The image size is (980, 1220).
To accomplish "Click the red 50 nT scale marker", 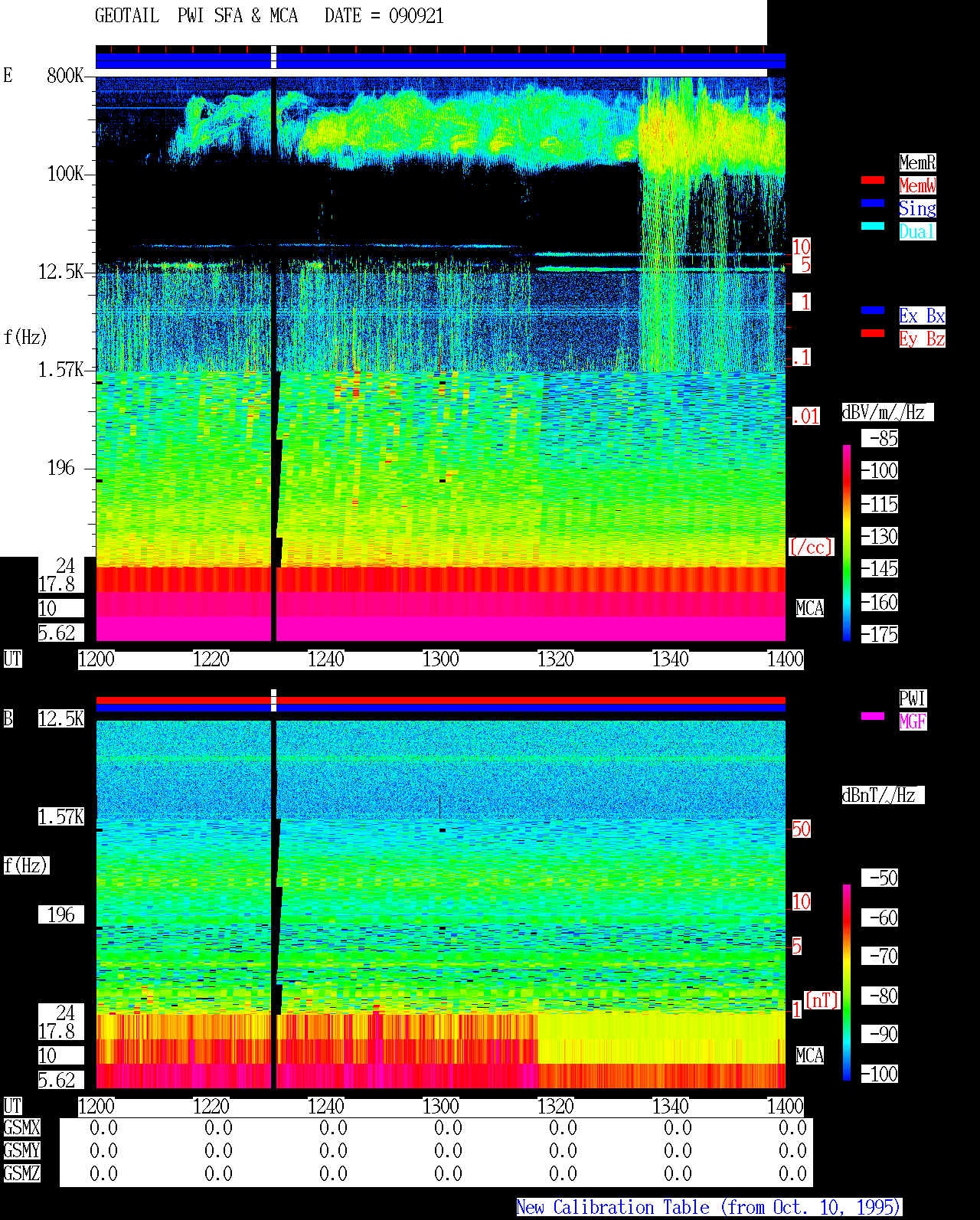I will (801, 829).
